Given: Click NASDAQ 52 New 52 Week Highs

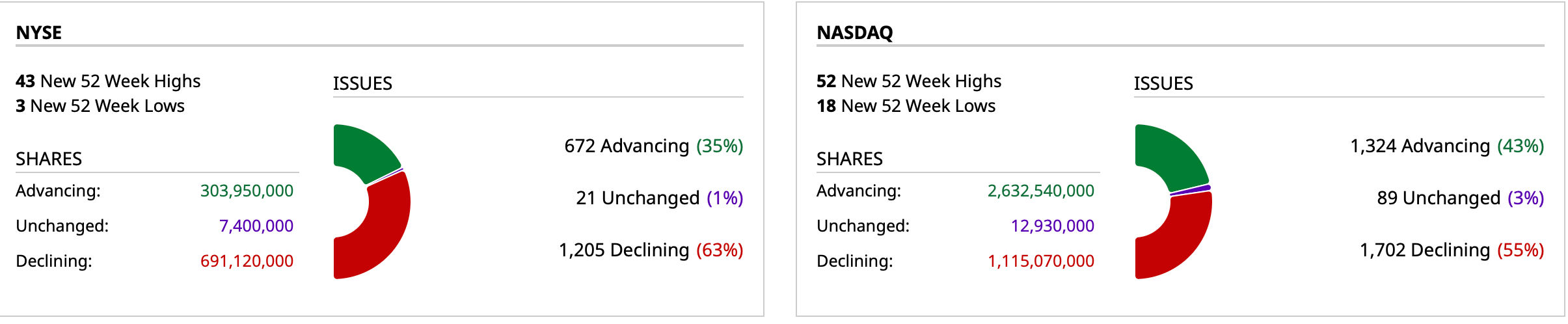Looking at the screenshot, I should [909, 81].
